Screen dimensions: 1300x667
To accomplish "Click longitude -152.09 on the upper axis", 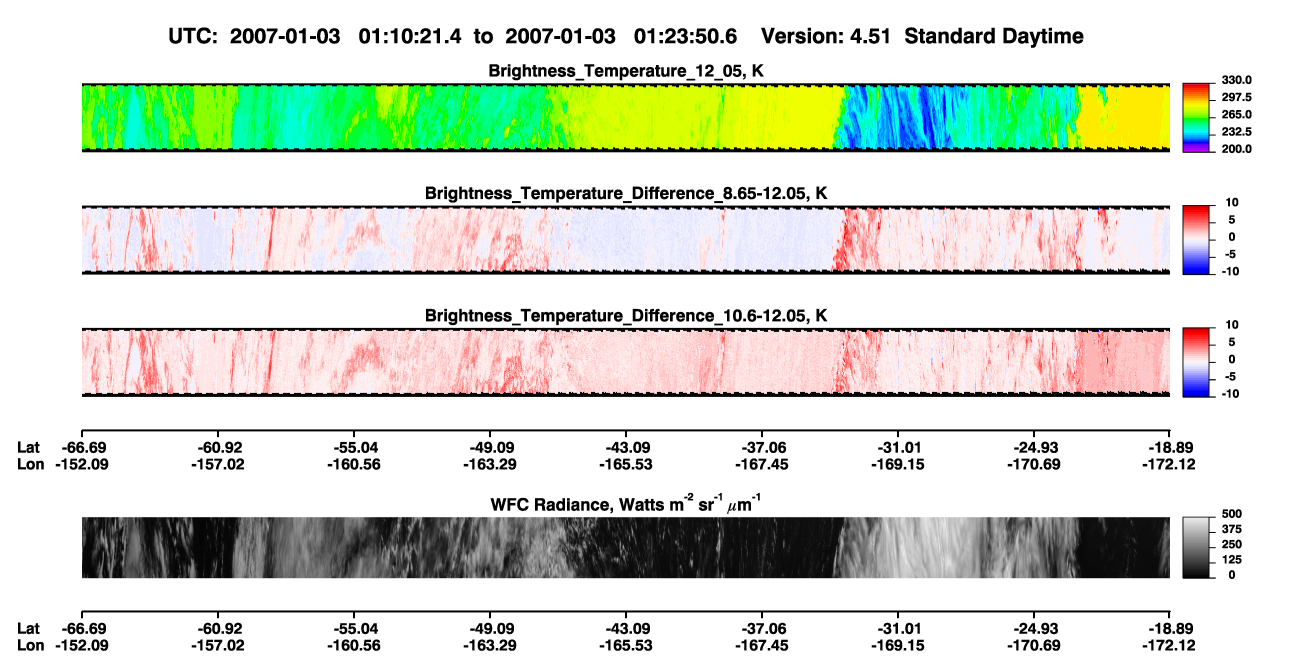I will (81, 464).
